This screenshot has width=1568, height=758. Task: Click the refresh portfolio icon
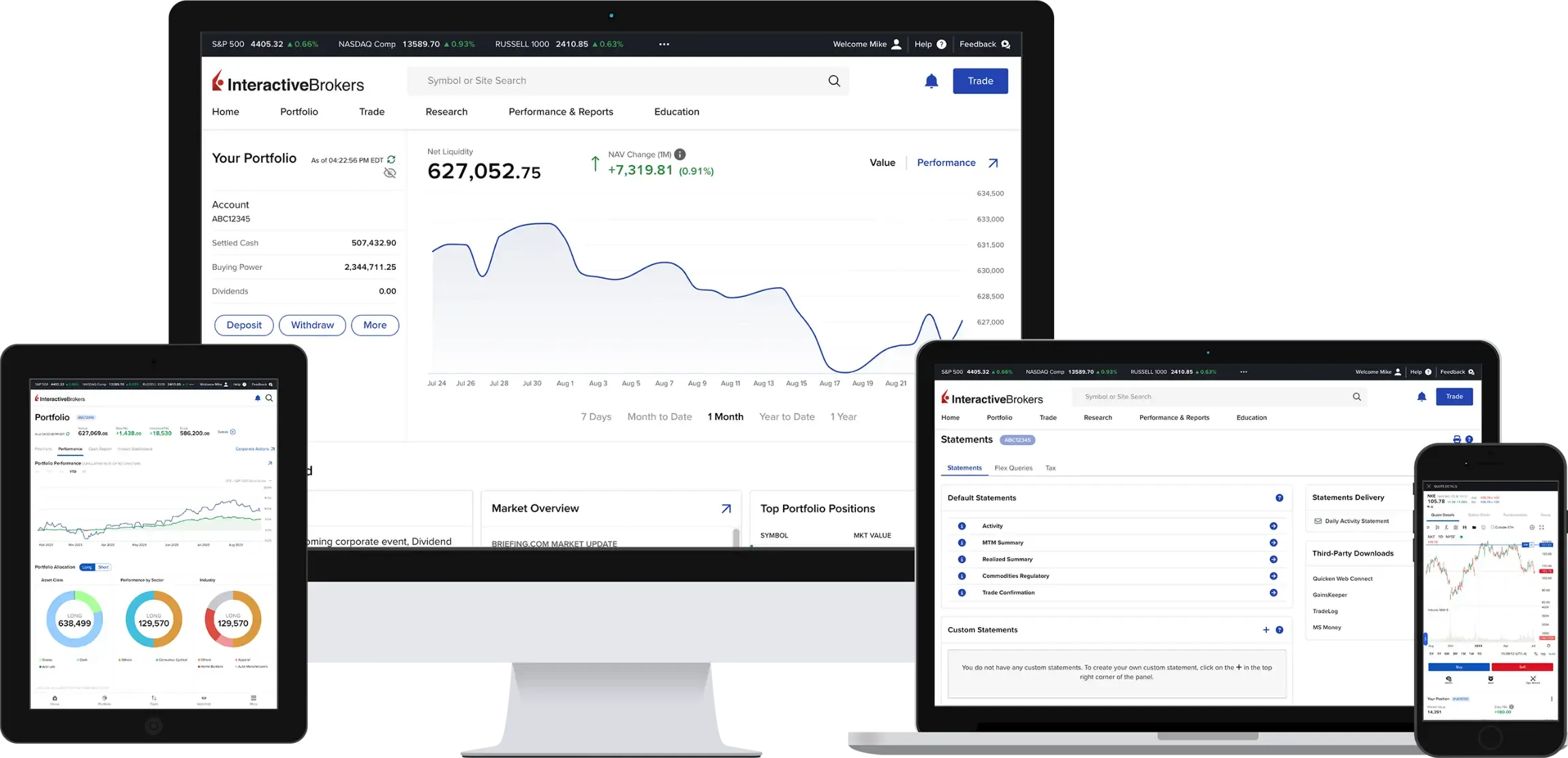(x=390, y=158)
